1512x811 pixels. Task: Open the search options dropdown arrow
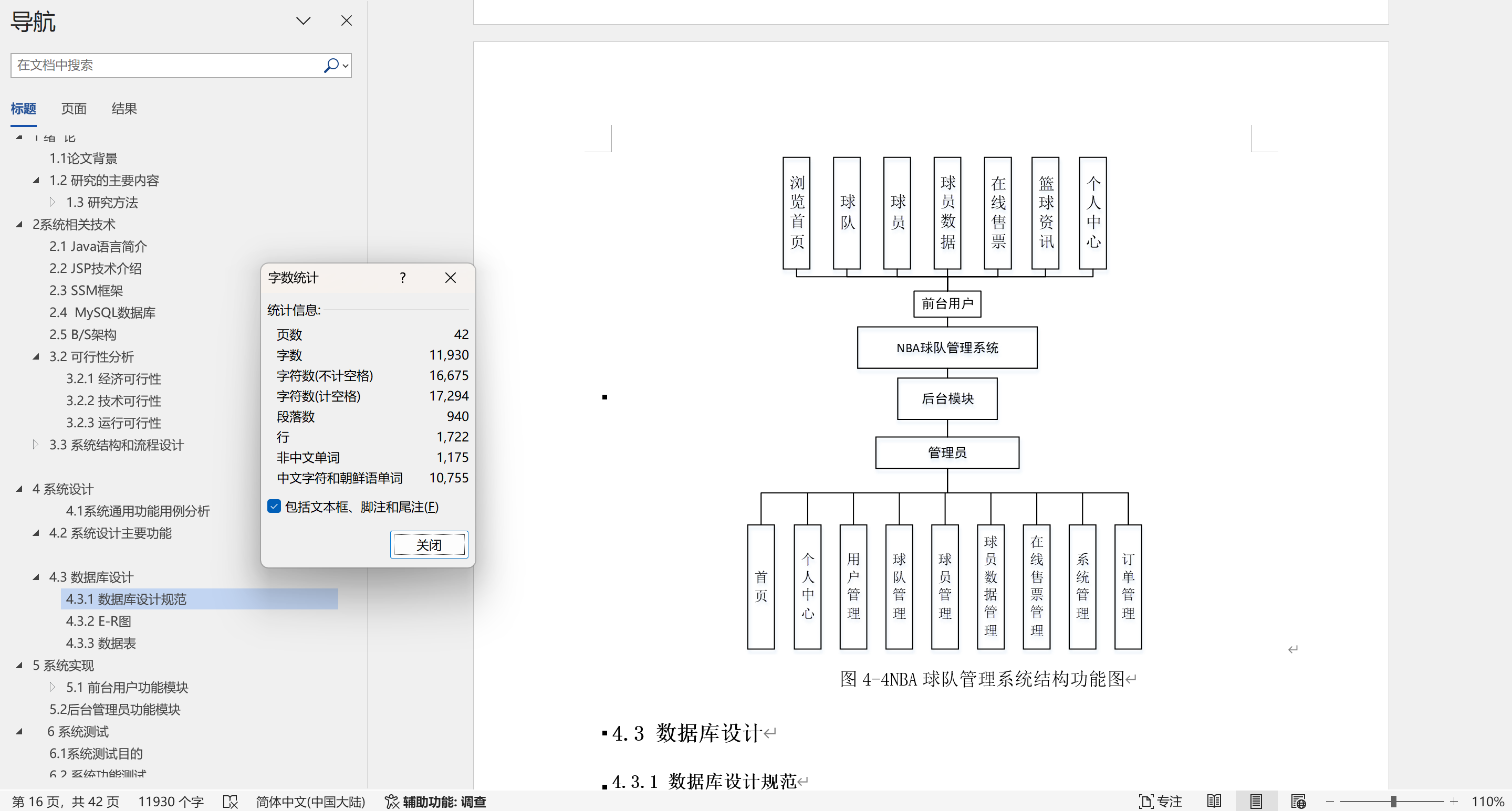346,66
